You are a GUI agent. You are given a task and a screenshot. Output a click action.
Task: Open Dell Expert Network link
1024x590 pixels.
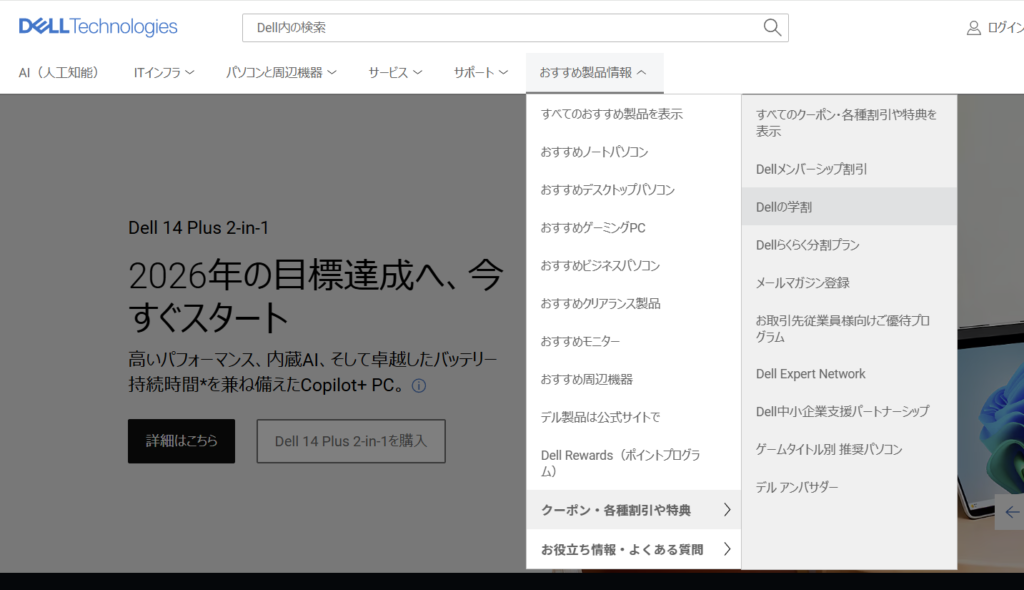[x=811, y=374]
